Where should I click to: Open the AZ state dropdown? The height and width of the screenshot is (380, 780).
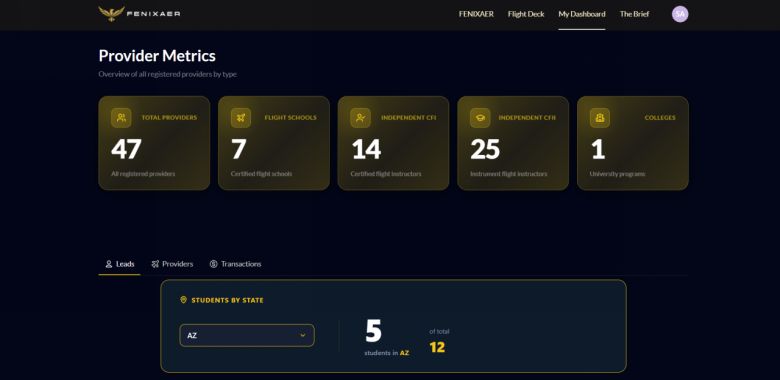click(247, 335)
